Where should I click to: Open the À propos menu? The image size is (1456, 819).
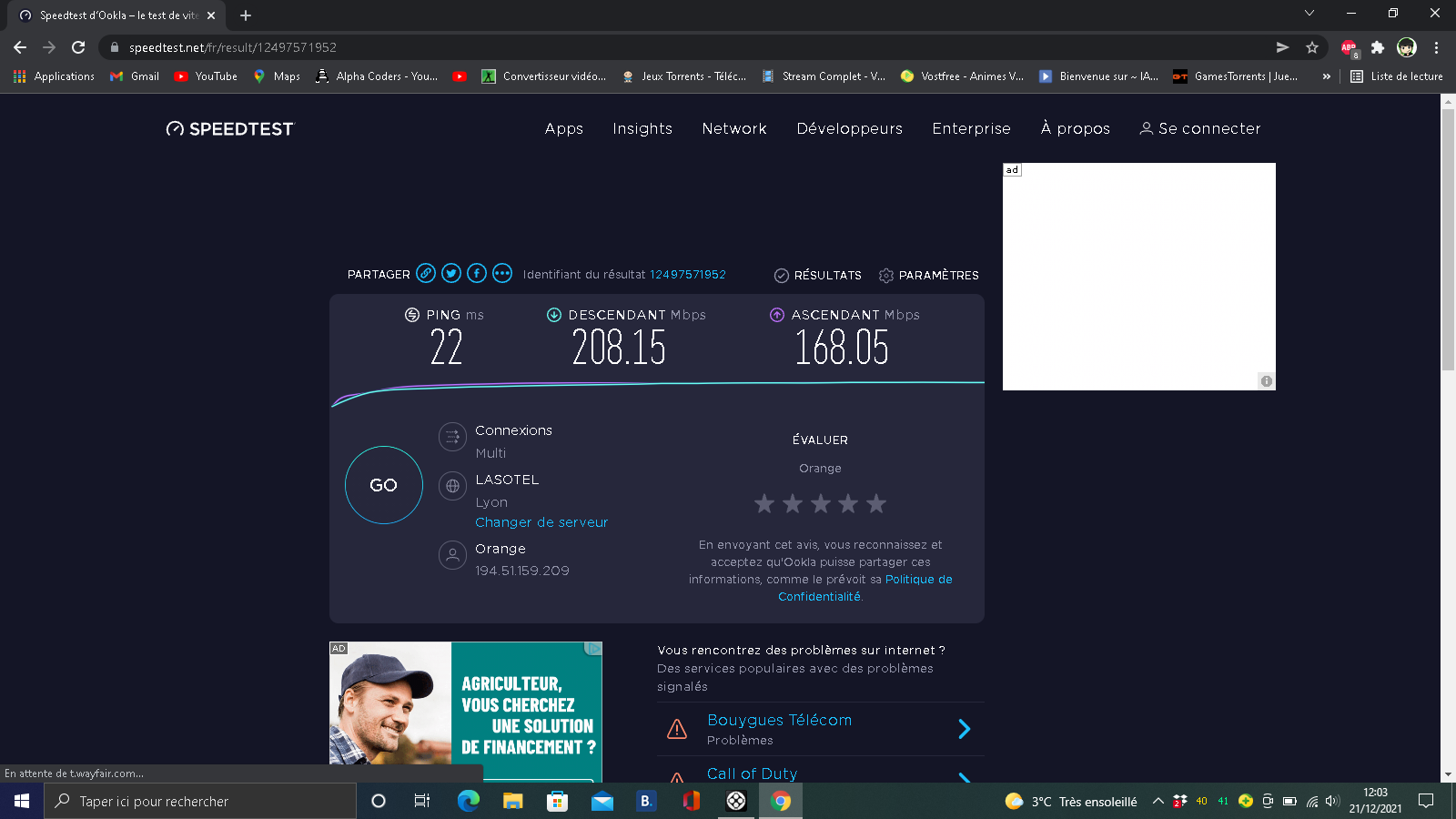tap(1076, 128)
